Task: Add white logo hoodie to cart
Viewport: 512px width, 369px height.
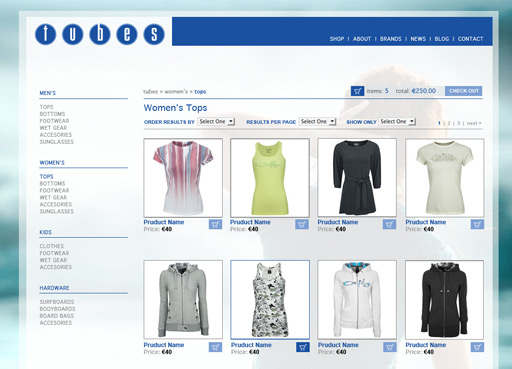Action: pyautogui.click(x=390, y=347)
